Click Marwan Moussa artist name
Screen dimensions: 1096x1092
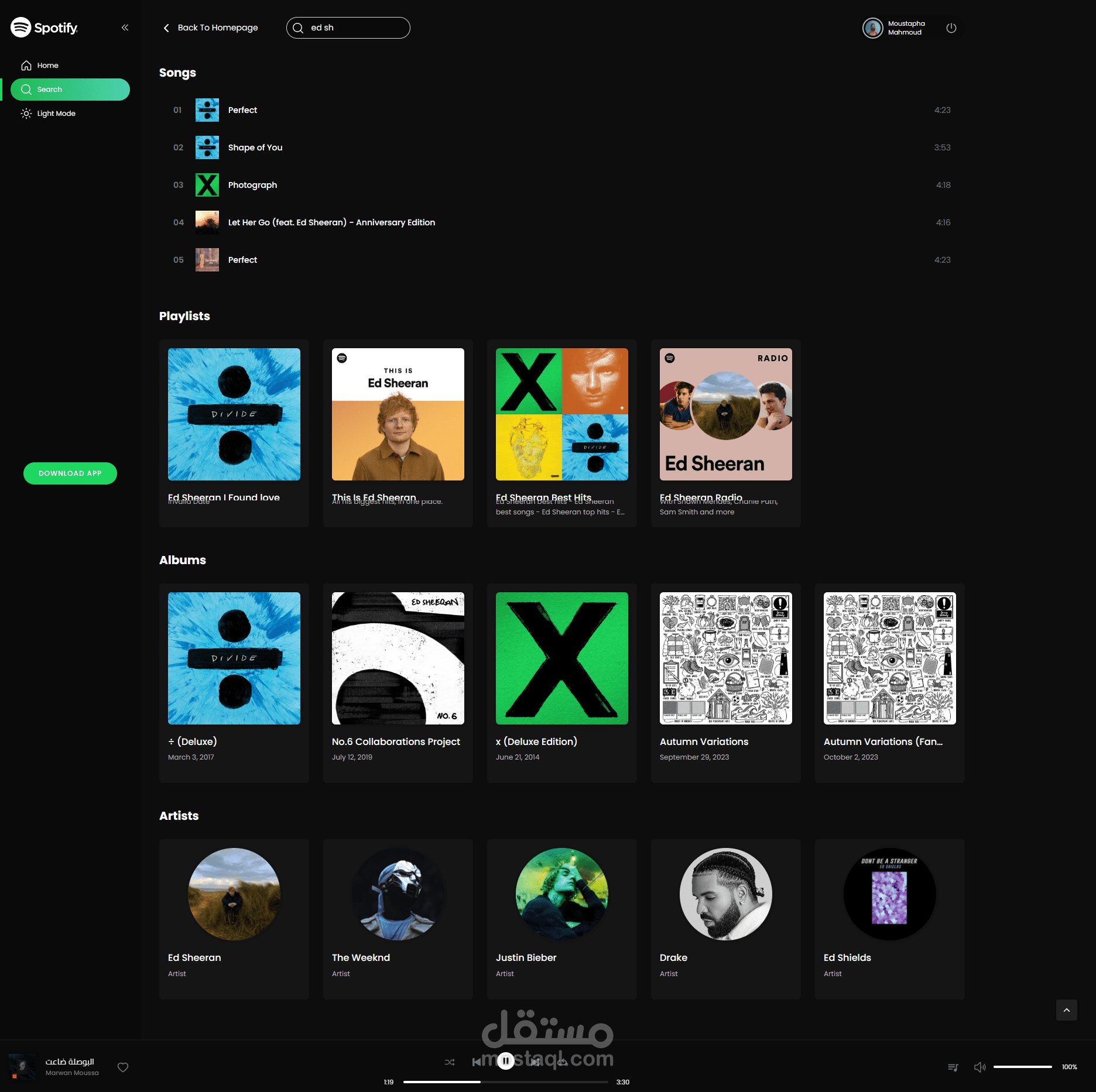click(x=72, y=1073)
